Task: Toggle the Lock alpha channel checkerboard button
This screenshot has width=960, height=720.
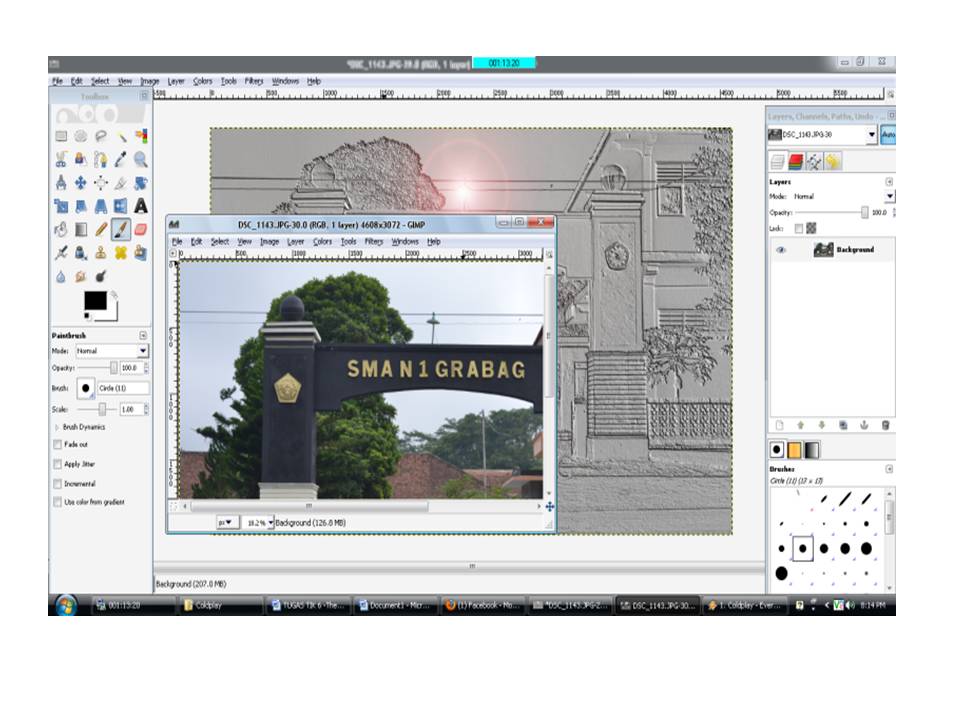Action: pyautogui.click(x=811, y=228)
